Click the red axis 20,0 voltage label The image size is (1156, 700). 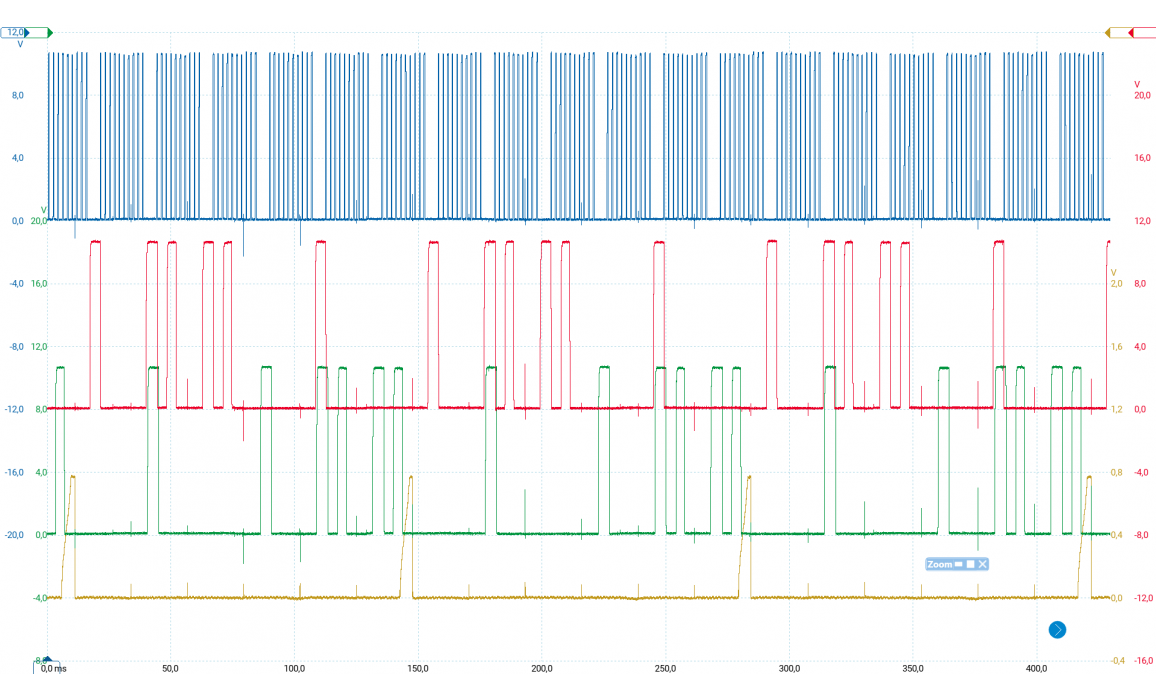click(x=1142, y=95)
